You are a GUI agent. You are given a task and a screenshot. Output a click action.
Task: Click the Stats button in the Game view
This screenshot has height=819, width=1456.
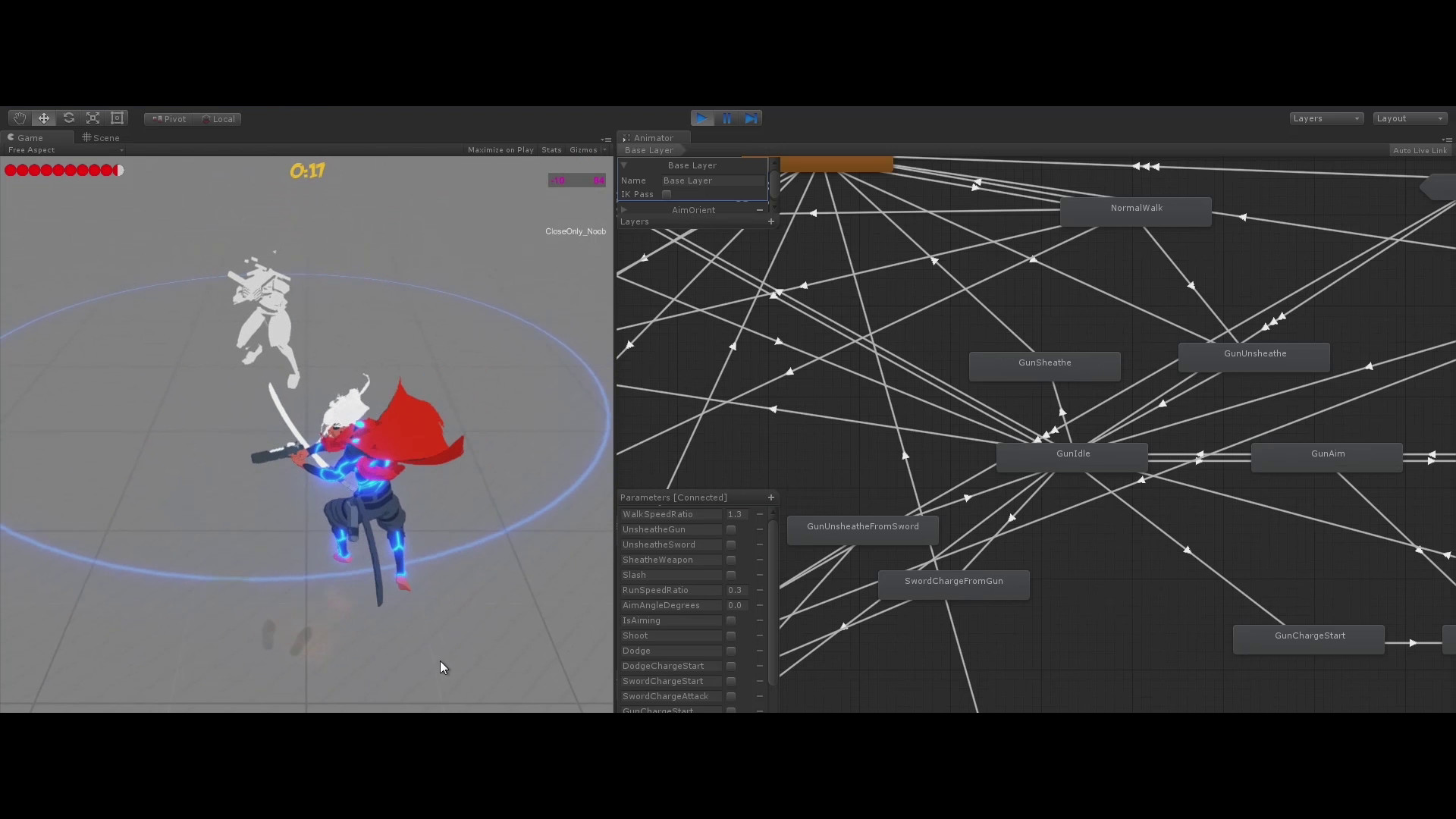pyautogui.click(x=551, y=149)
